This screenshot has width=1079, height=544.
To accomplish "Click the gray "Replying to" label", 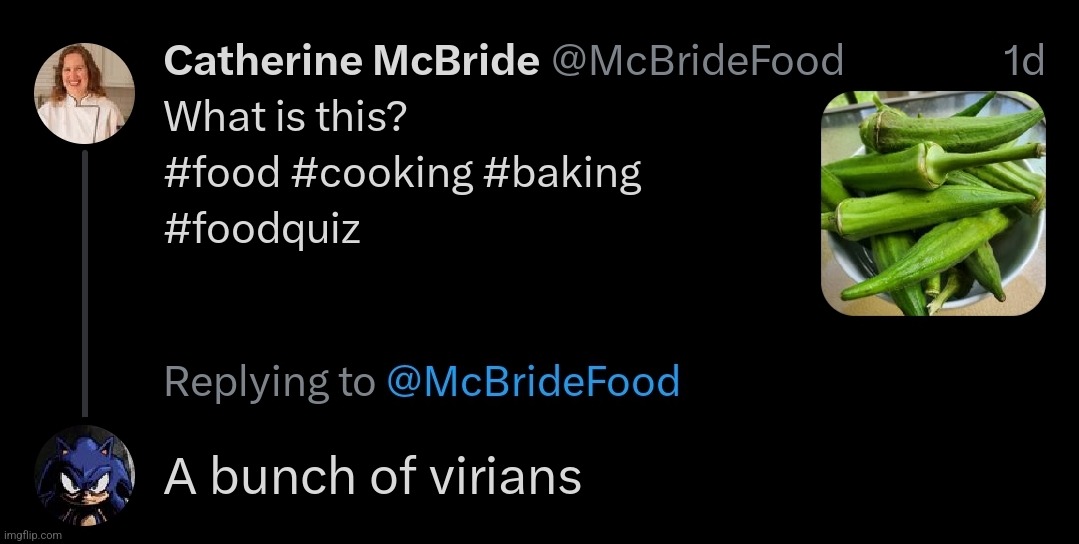I will 269,381.
